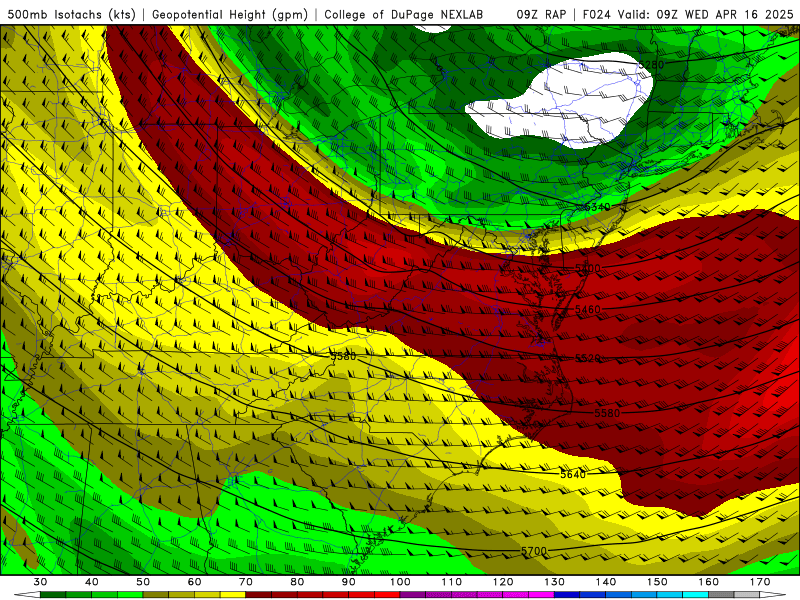Click the 5400 height contour label
Image resolution: width=800 pixels, height=600 pixels.
point(588,268)
